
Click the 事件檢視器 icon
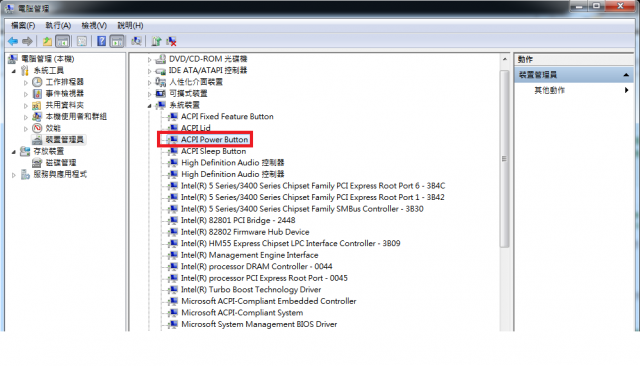37,93
